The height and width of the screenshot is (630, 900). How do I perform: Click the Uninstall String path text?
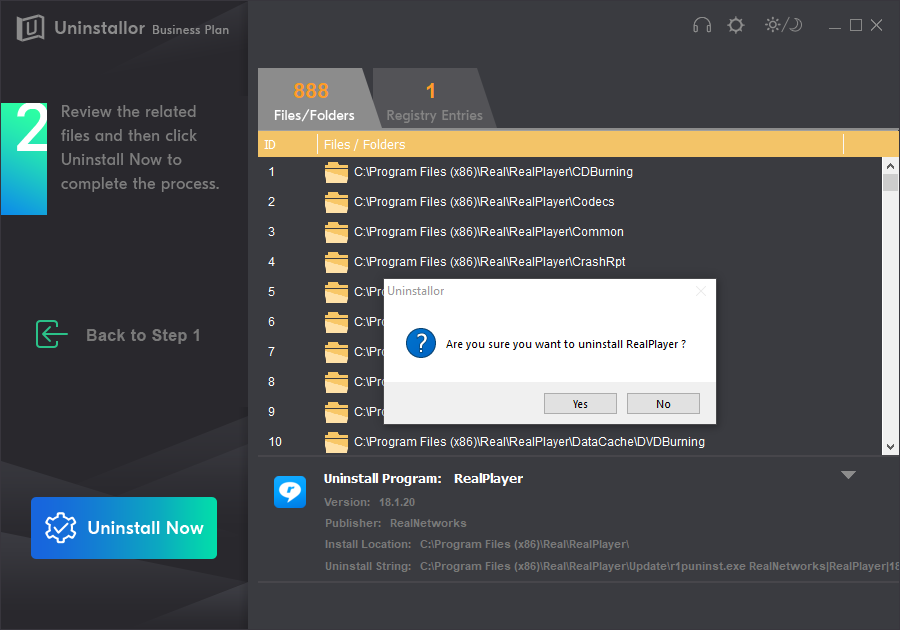(660, 566)
